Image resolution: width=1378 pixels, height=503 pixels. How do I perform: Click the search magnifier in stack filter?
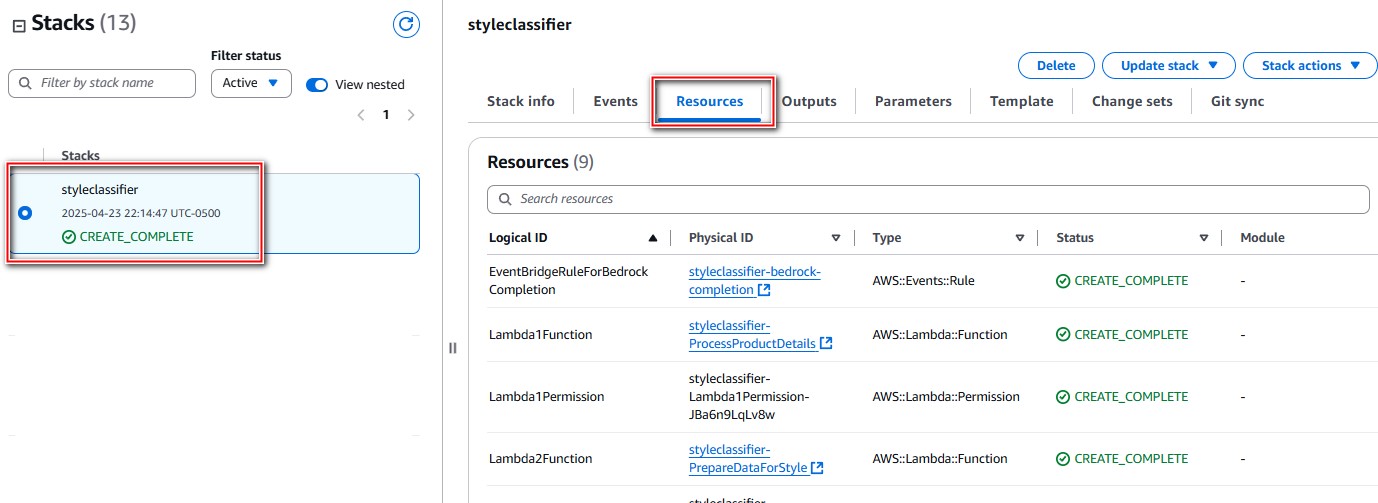click(25, 84)
